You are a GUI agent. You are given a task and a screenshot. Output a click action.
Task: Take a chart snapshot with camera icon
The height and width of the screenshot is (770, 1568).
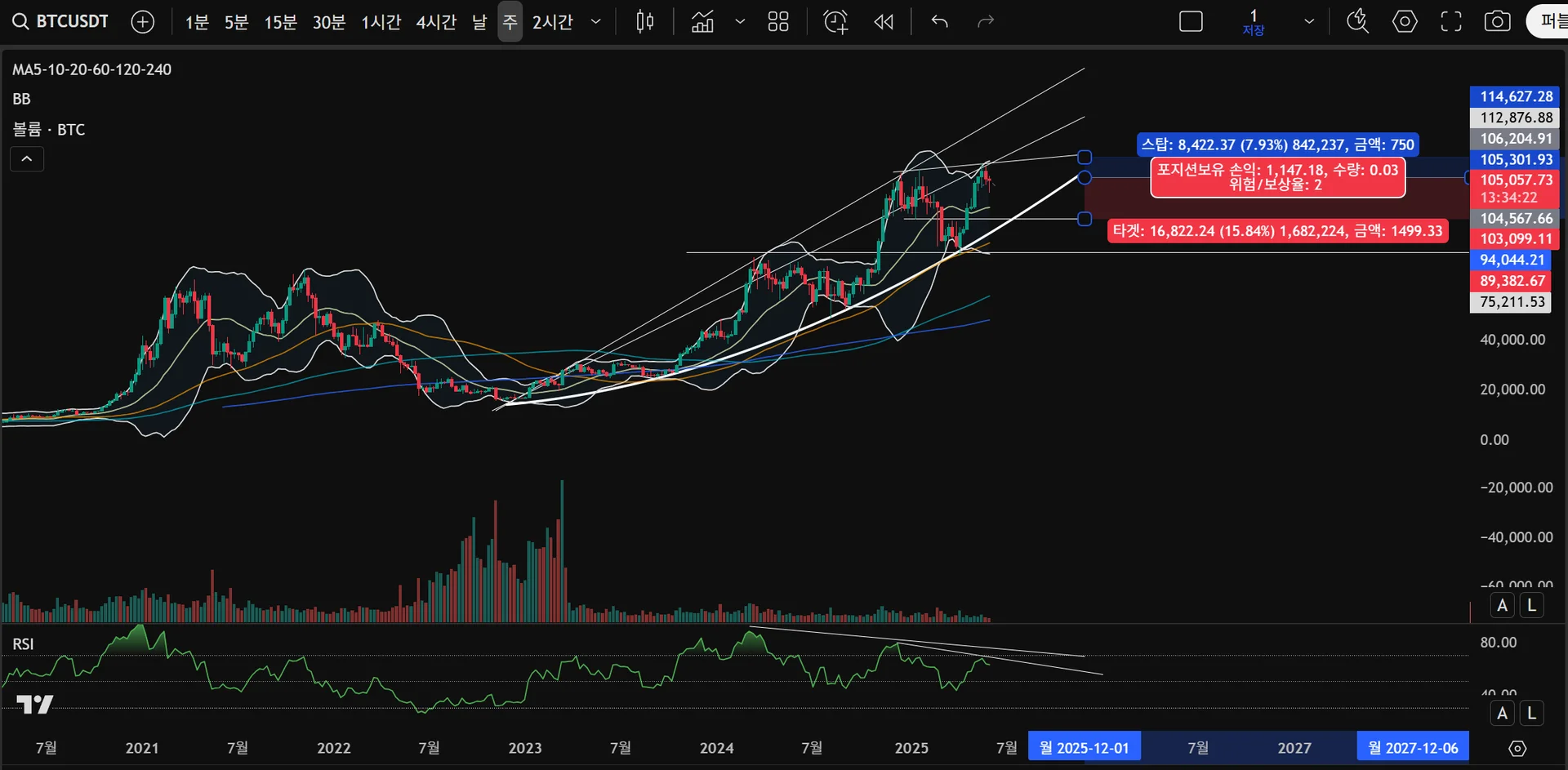point(1497,22)
